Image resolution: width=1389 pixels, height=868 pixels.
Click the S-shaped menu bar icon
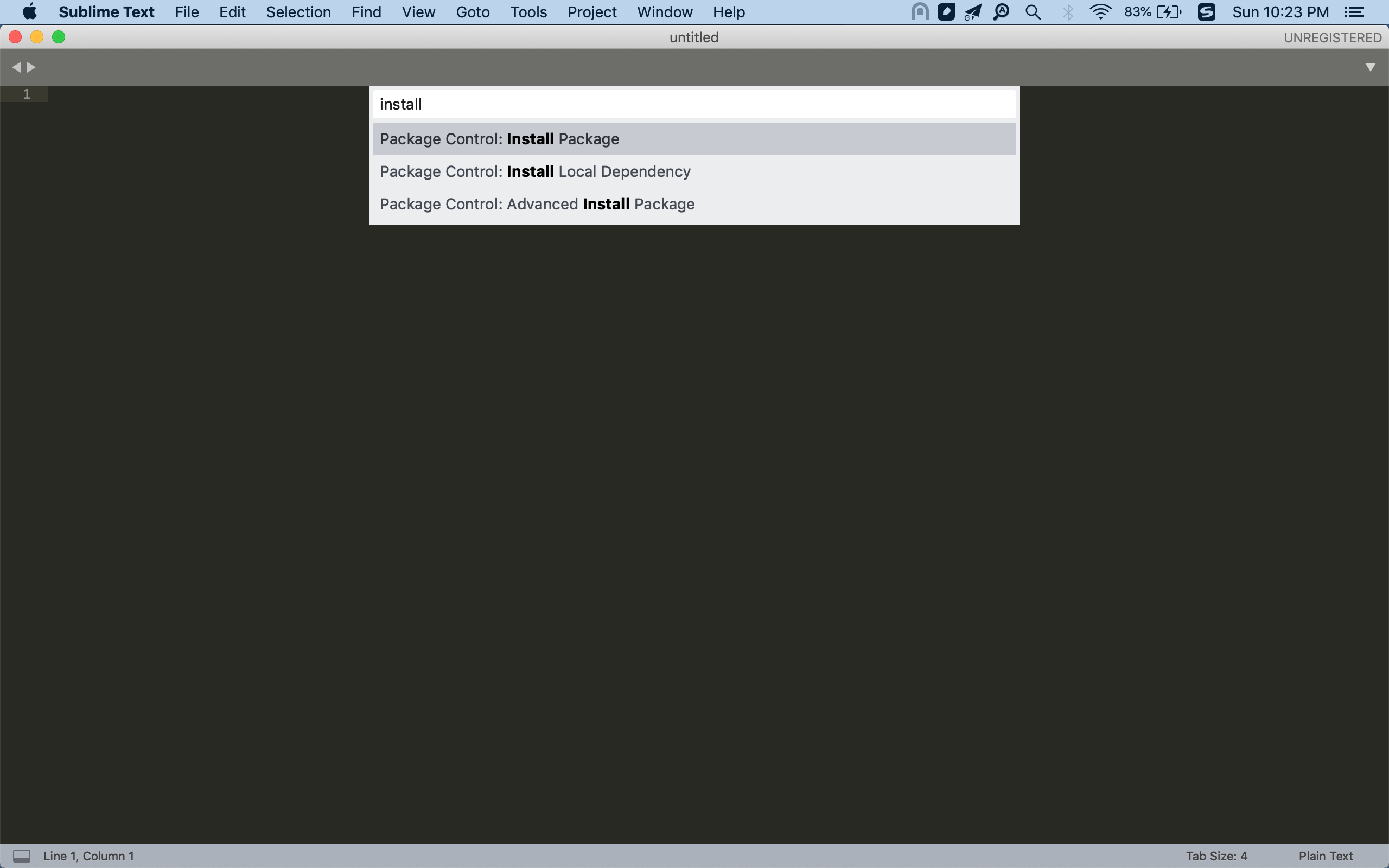(1207, 12)
